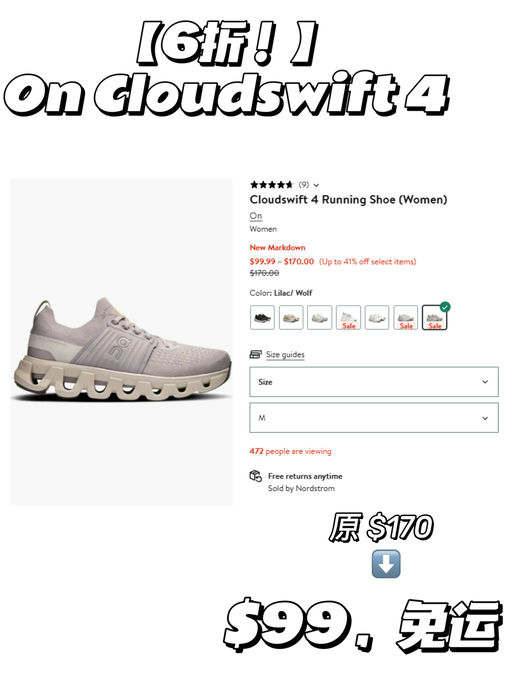Click the five-star rating icons
This screenshot has width=512, height=683.
click(x=271, y=185)
